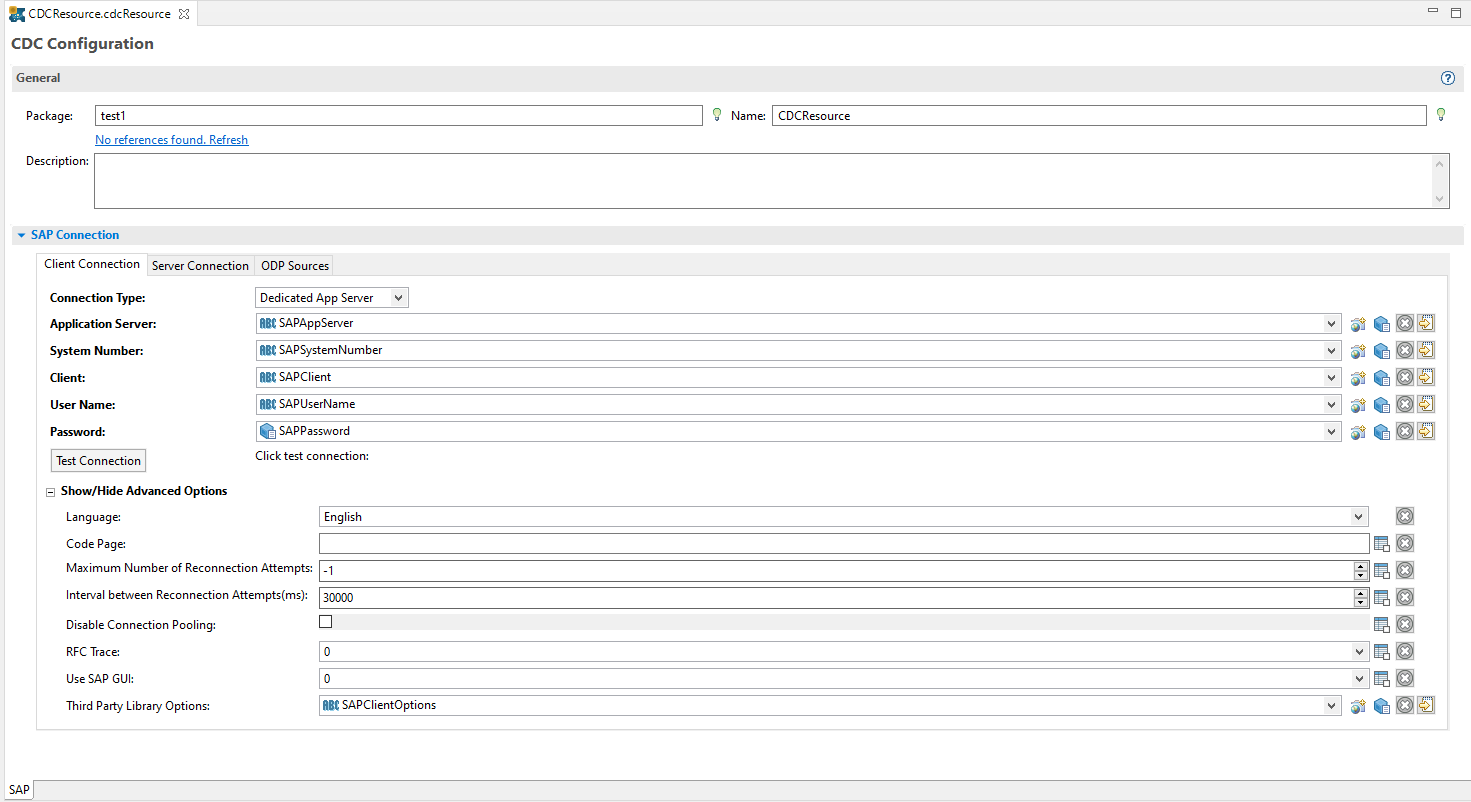1471x802 pixels.
Task: Click into the Code Page field
Action: pos(844,544)
